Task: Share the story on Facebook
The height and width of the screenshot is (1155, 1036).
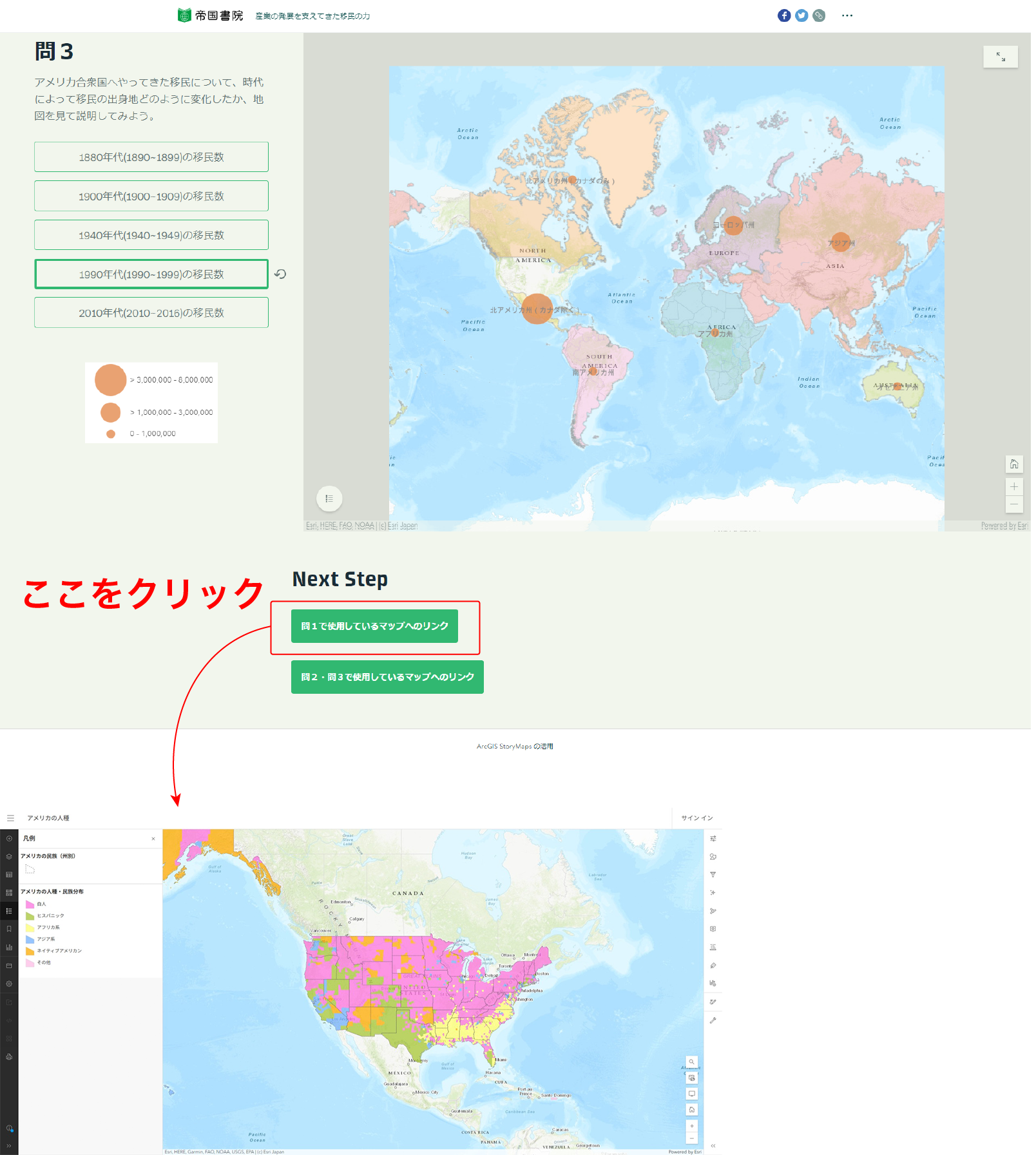Action: pos(783,15)
